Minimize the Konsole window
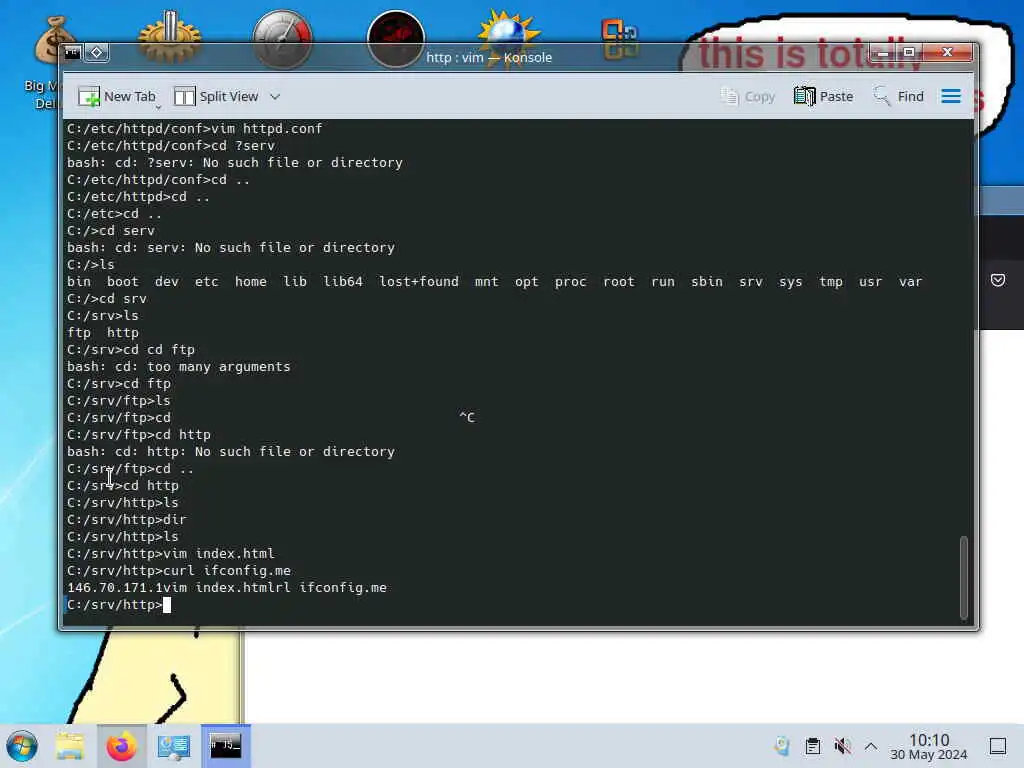 click(883, 52)
